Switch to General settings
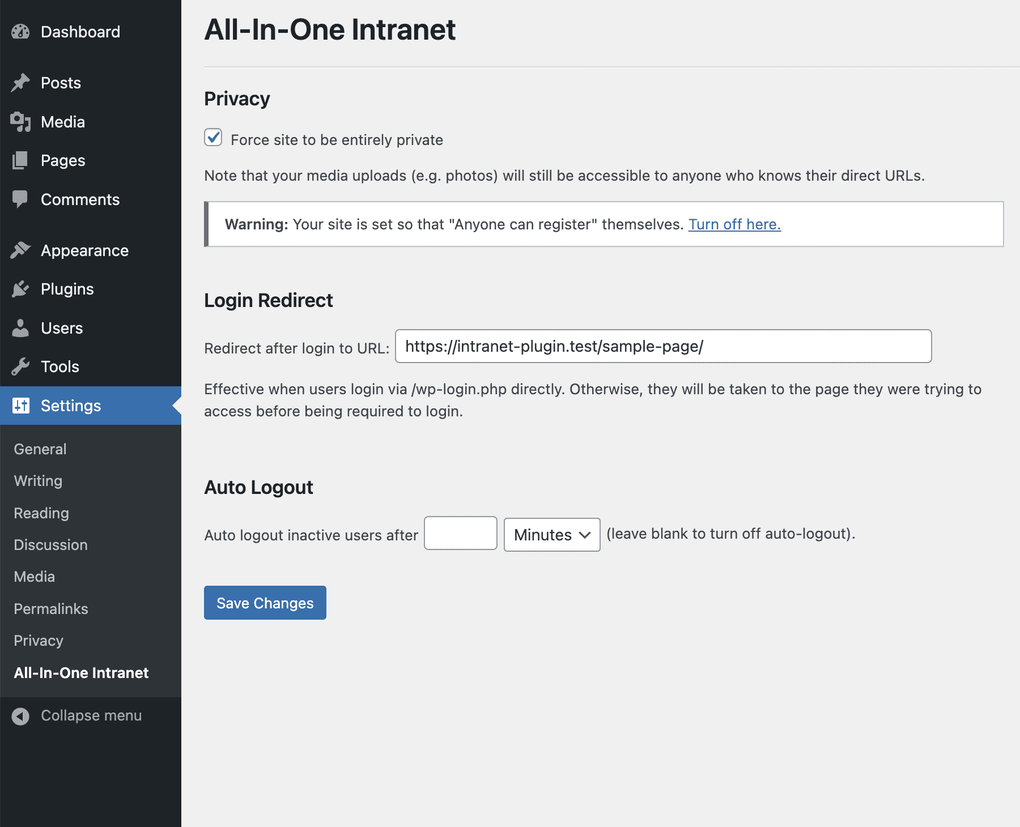Viewport: 1020px width, 827px height. click(39, 448)
